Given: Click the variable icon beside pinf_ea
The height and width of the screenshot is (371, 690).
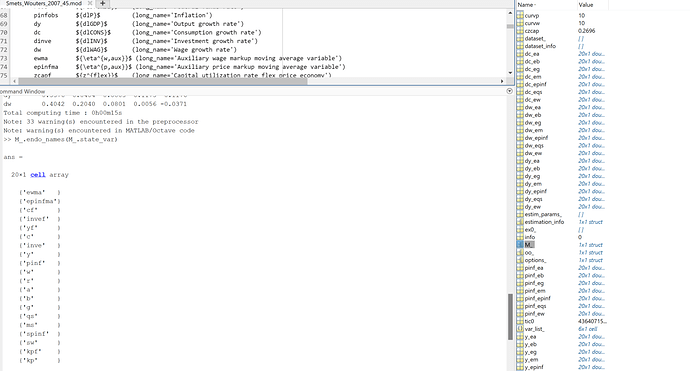Looking at the screenshot, I should 520,268.
